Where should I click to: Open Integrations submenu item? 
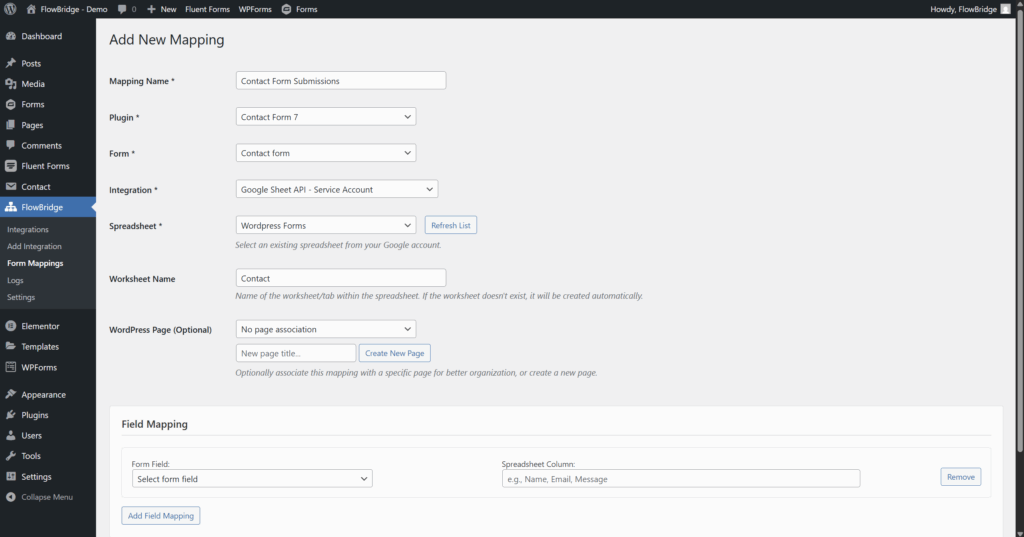27,229
